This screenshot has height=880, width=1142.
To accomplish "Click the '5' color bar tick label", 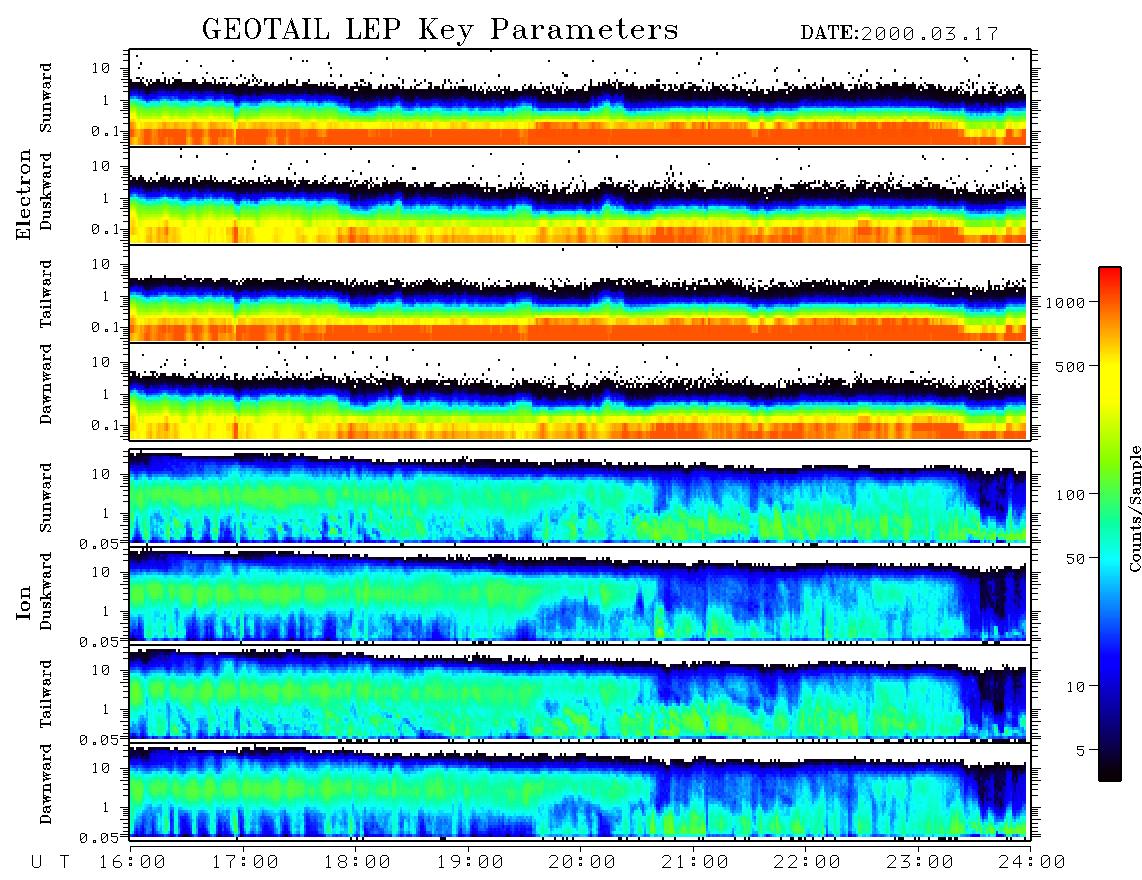I will click(1081, 751).
